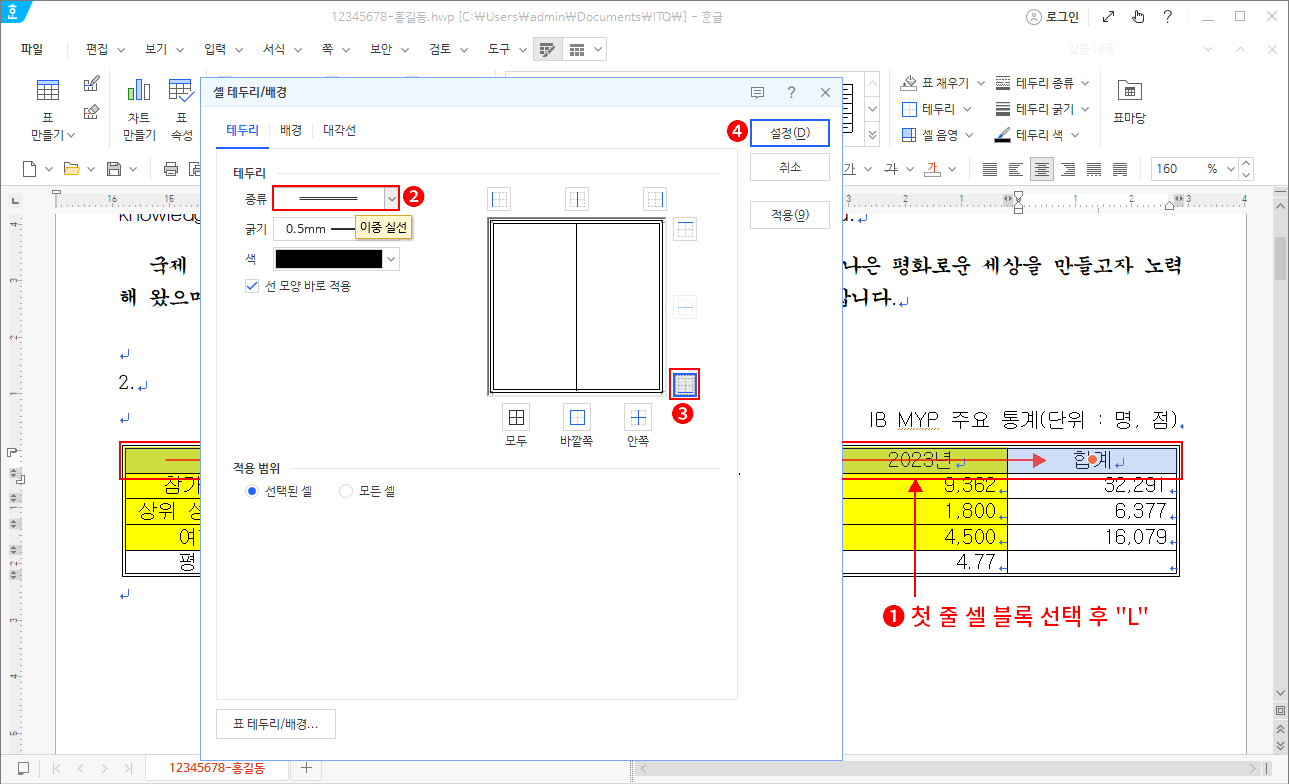Screen dimensions: 1289x784
Task: Toggle the 선 모양 바로 적용 checkbox
Action: (252, 286)
